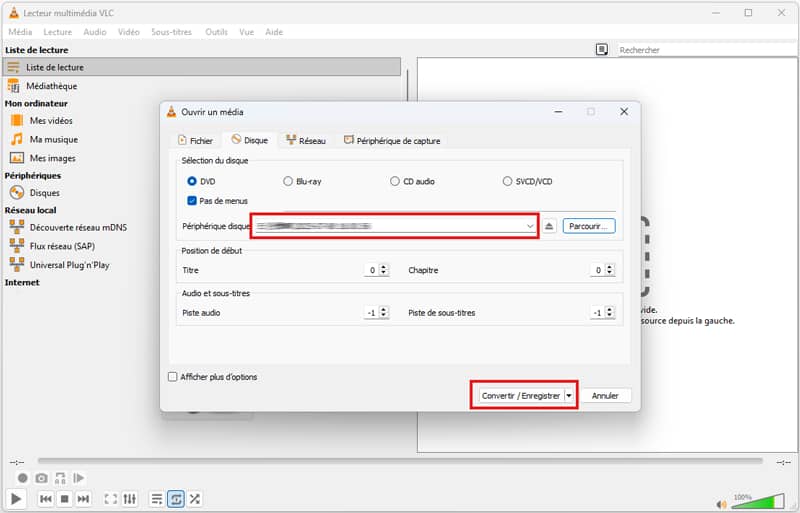Select the SVCD/VCD radio button

[x=507, y=181]
